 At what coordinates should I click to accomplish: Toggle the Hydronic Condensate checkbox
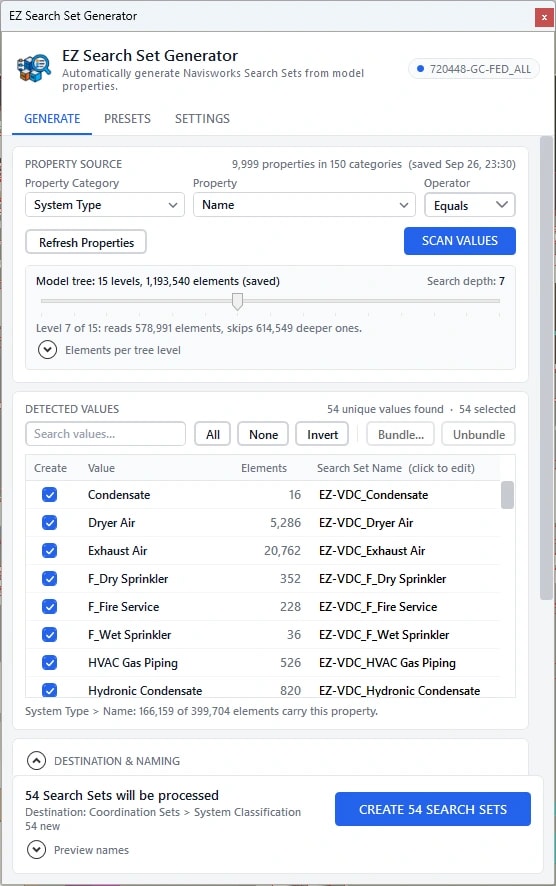(50, 690)
